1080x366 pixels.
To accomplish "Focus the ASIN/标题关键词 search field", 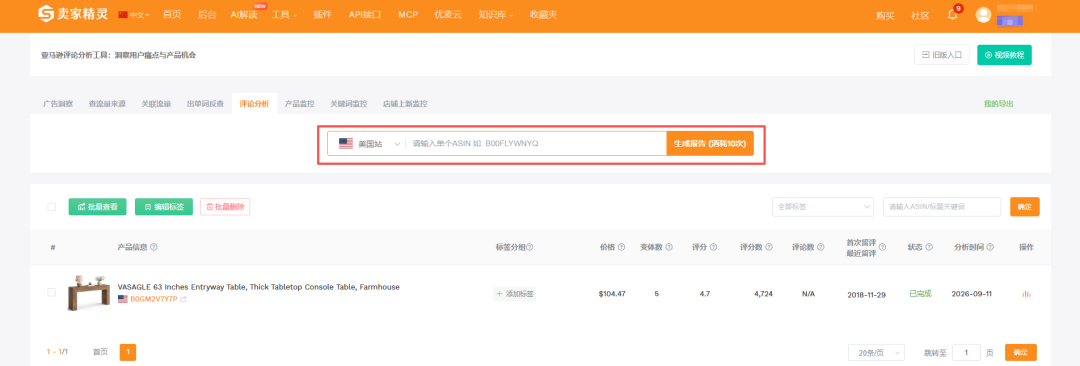I will point(942,207).
